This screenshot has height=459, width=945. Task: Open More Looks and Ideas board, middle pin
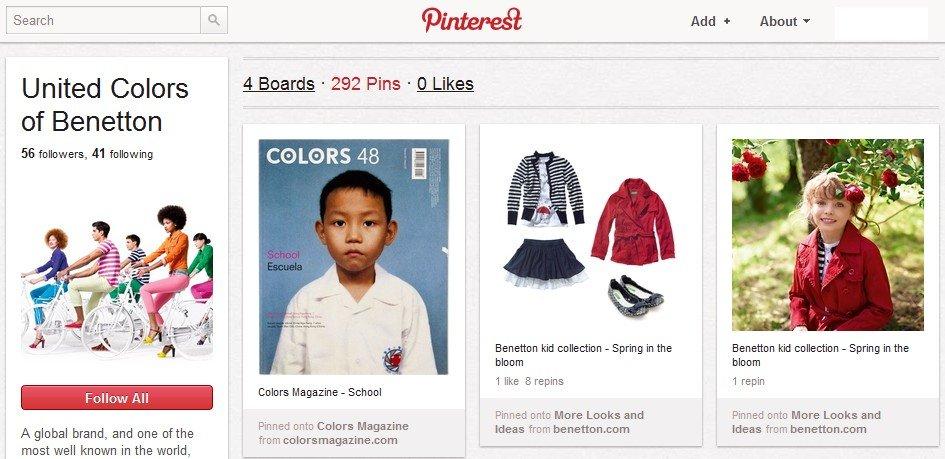(x=570, y=422)
